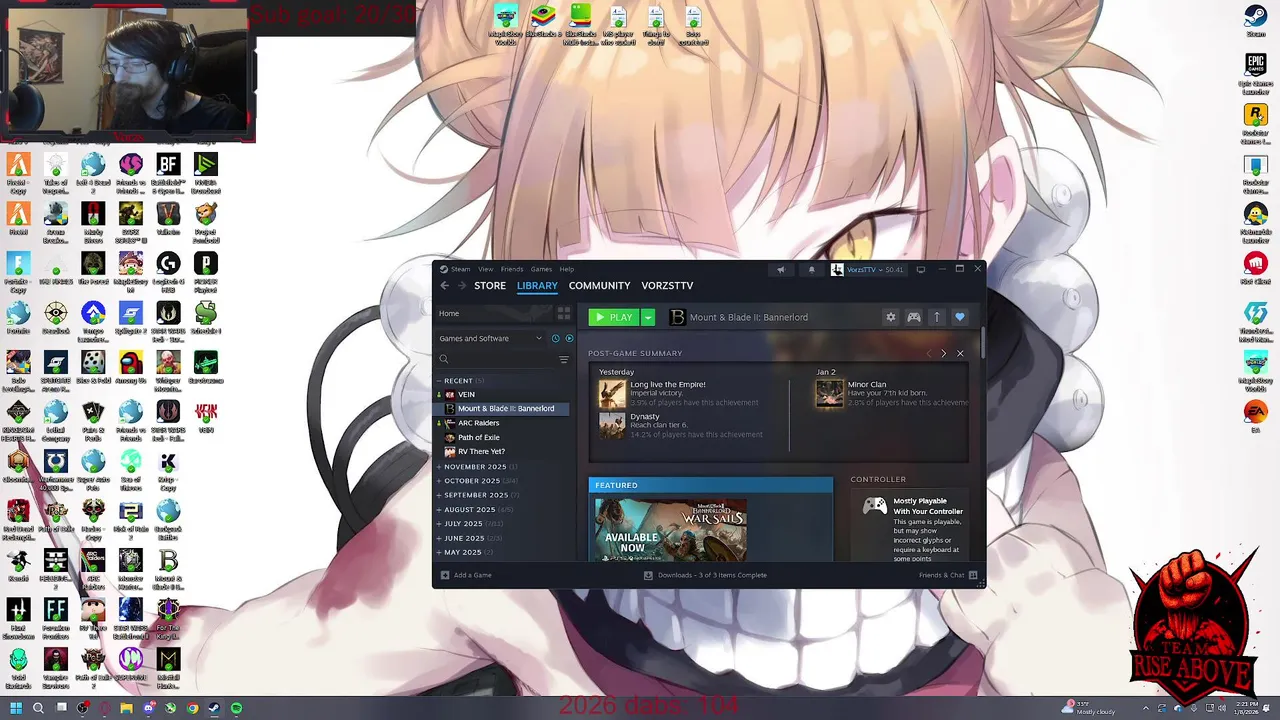The image size is (1280, 720).
Task: Open Chrome from the taskbar
Action: (x=192, y=708)
